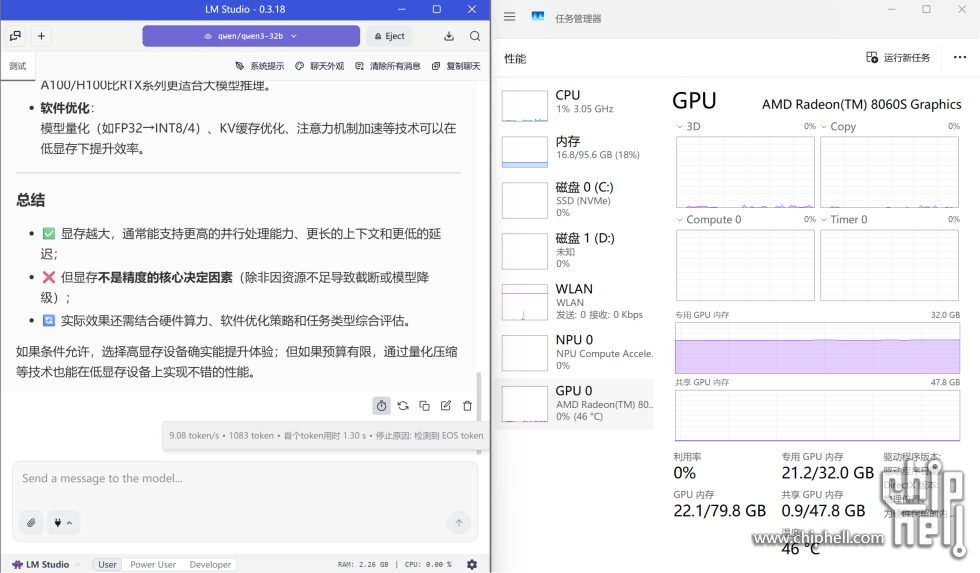The width and height of the screenshot is (980, 573).
Task: Click 清除所有消息 to clear all messages
Action: click(388, 66)
